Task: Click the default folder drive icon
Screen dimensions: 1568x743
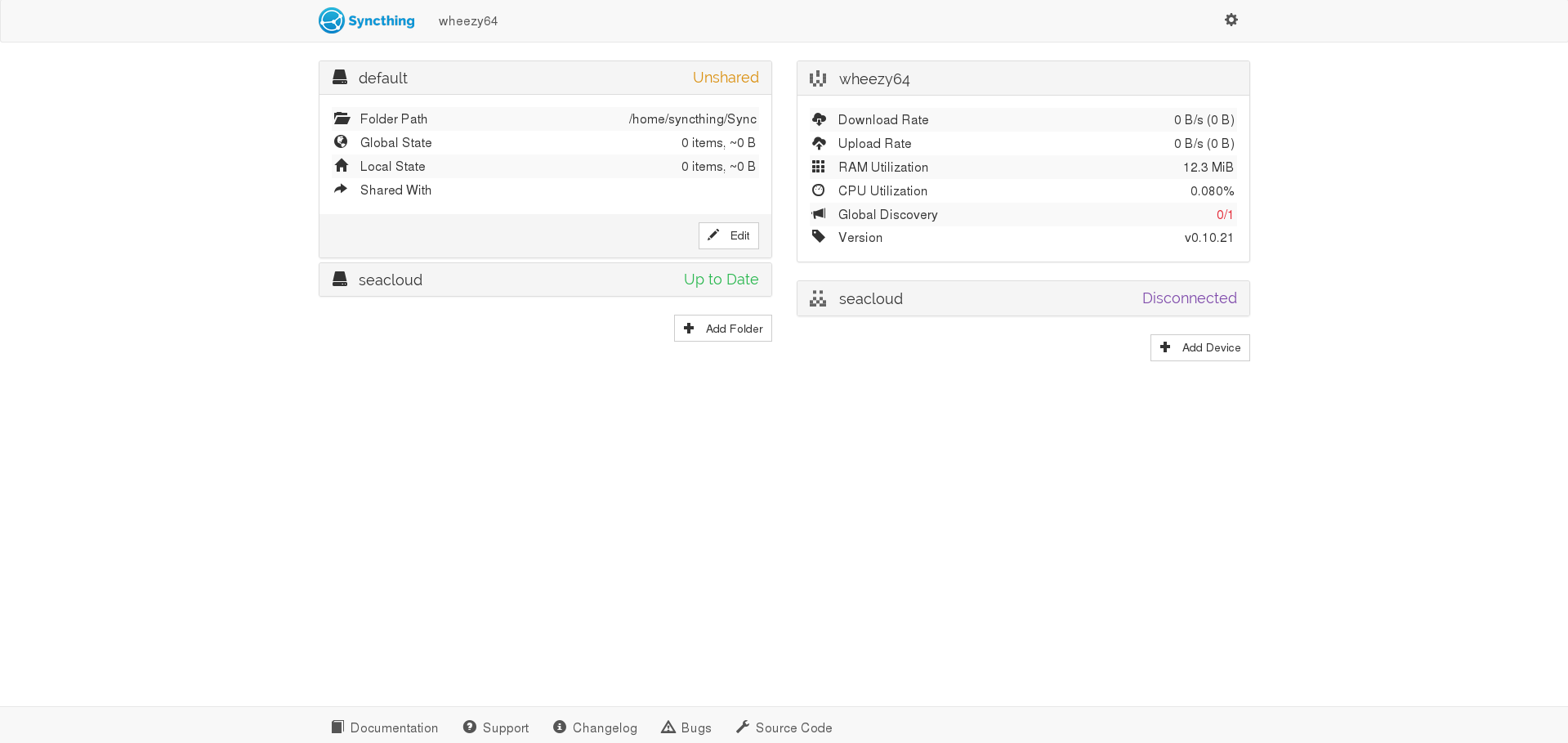Action: 340,78
